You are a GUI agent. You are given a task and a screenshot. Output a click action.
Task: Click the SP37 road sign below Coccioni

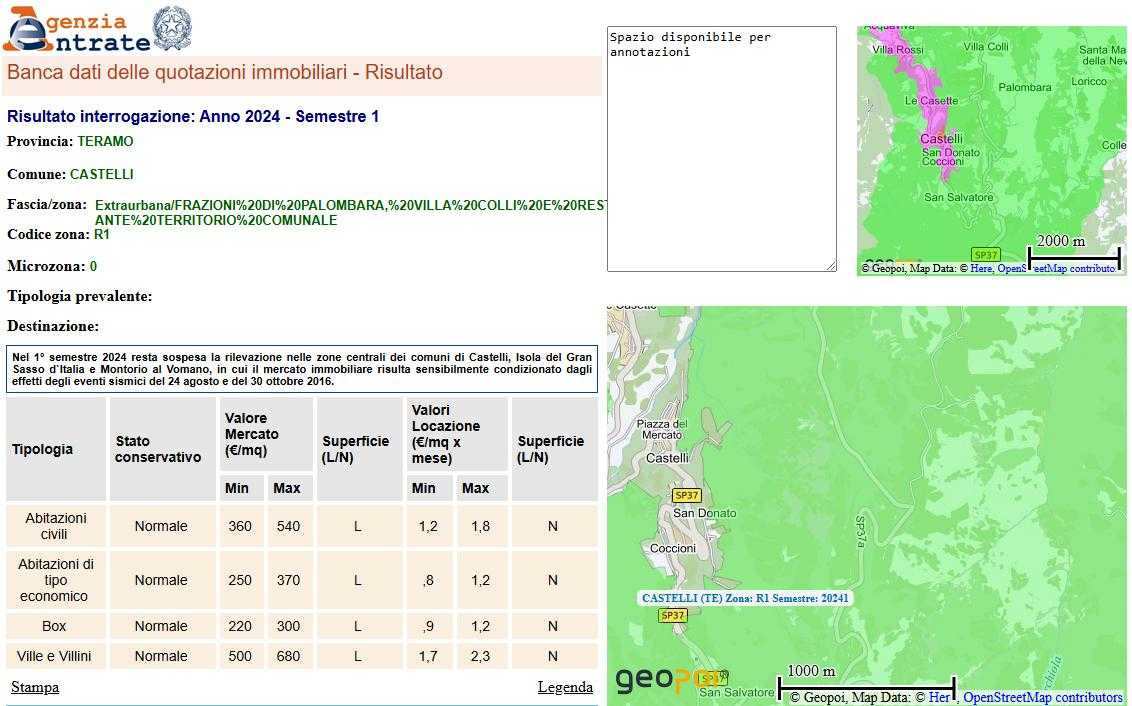pyautogui.click(x=672, y=616)
